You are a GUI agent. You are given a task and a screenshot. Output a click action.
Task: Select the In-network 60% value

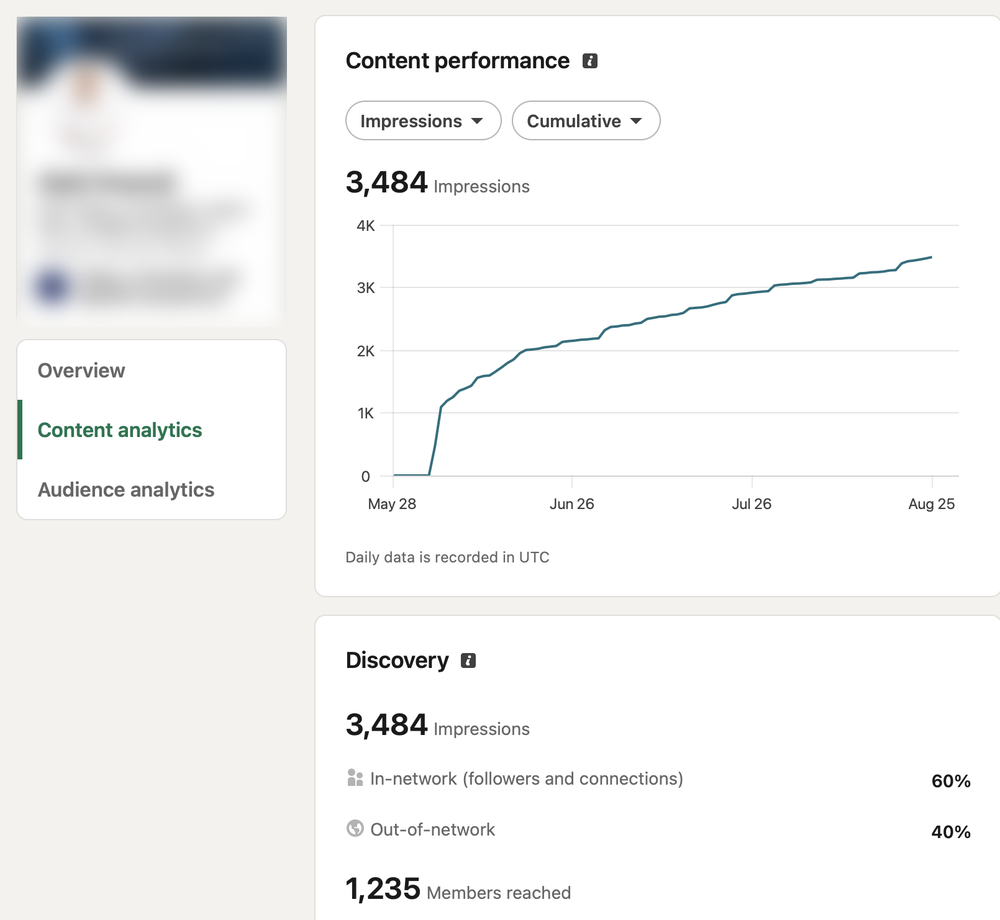point(951,781)
